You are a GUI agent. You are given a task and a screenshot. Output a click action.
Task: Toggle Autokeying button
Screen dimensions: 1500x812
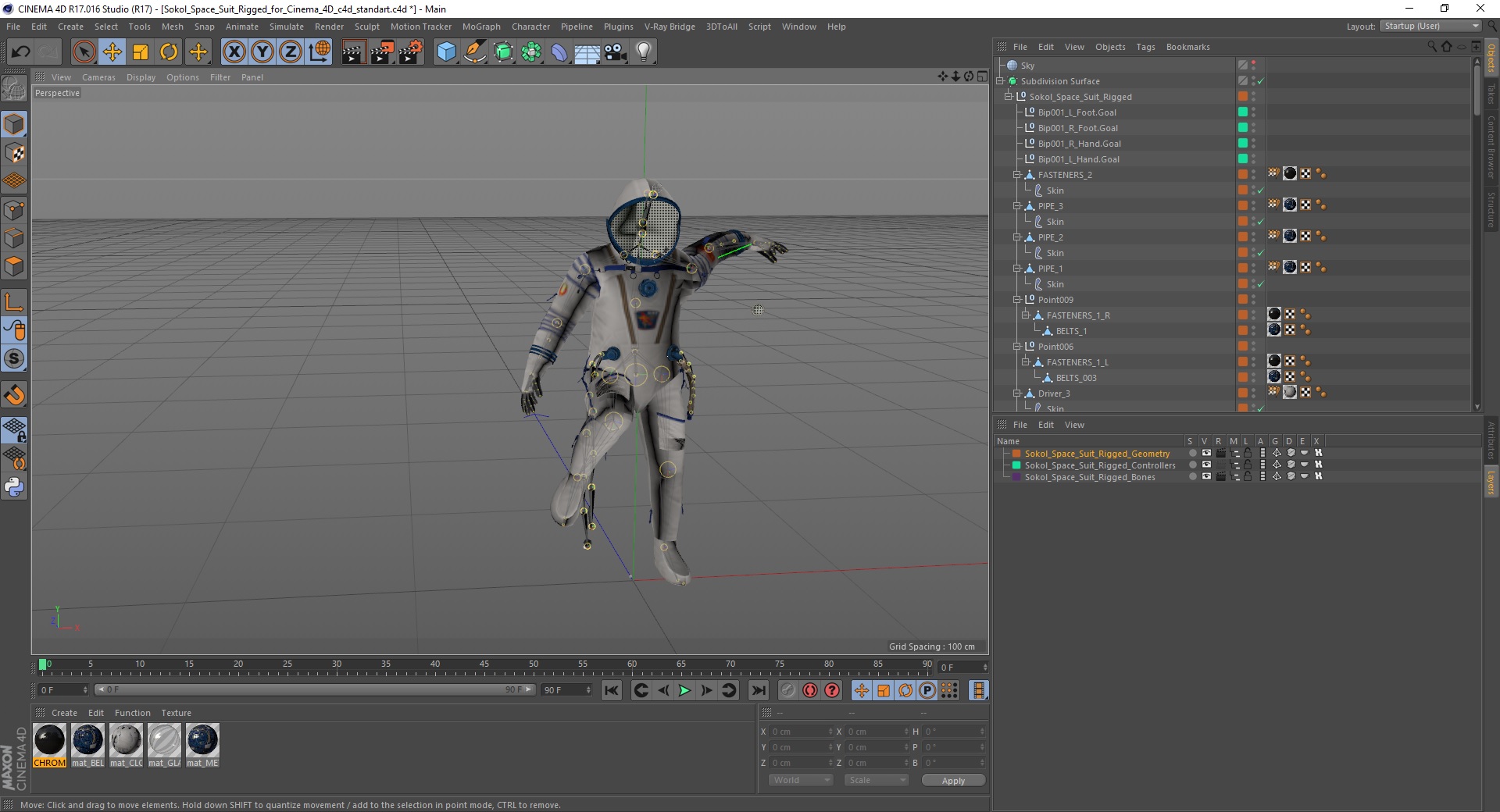[x=810, y=690]
